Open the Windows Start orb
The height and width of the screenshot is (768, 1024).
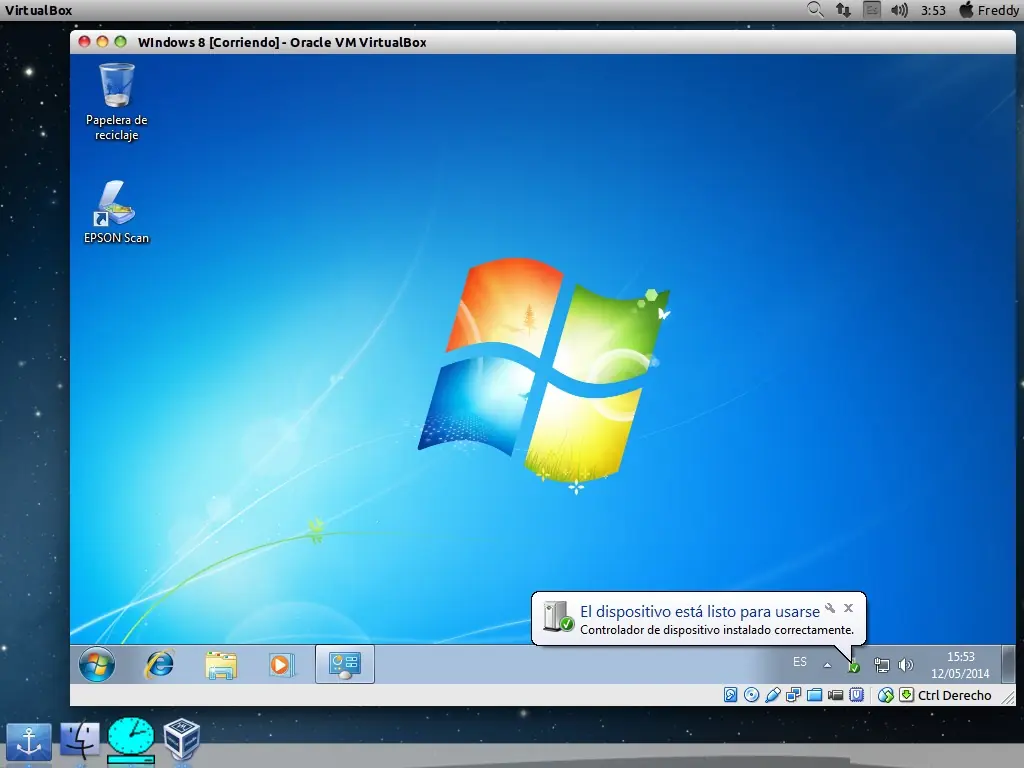97,664
